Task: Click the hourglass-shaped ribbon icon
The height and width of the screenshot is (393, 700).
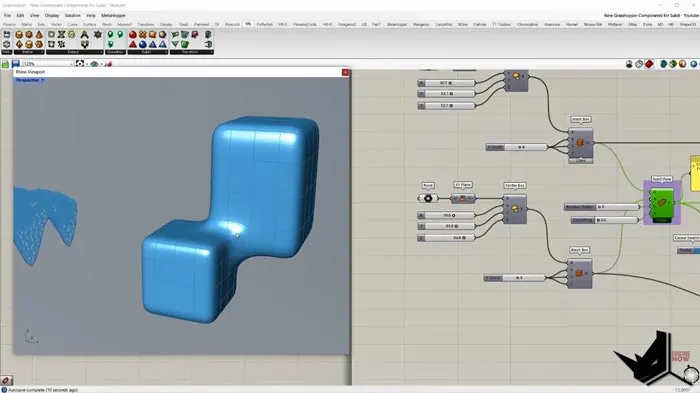Action: pyautogui.click(x=61, y=34)
